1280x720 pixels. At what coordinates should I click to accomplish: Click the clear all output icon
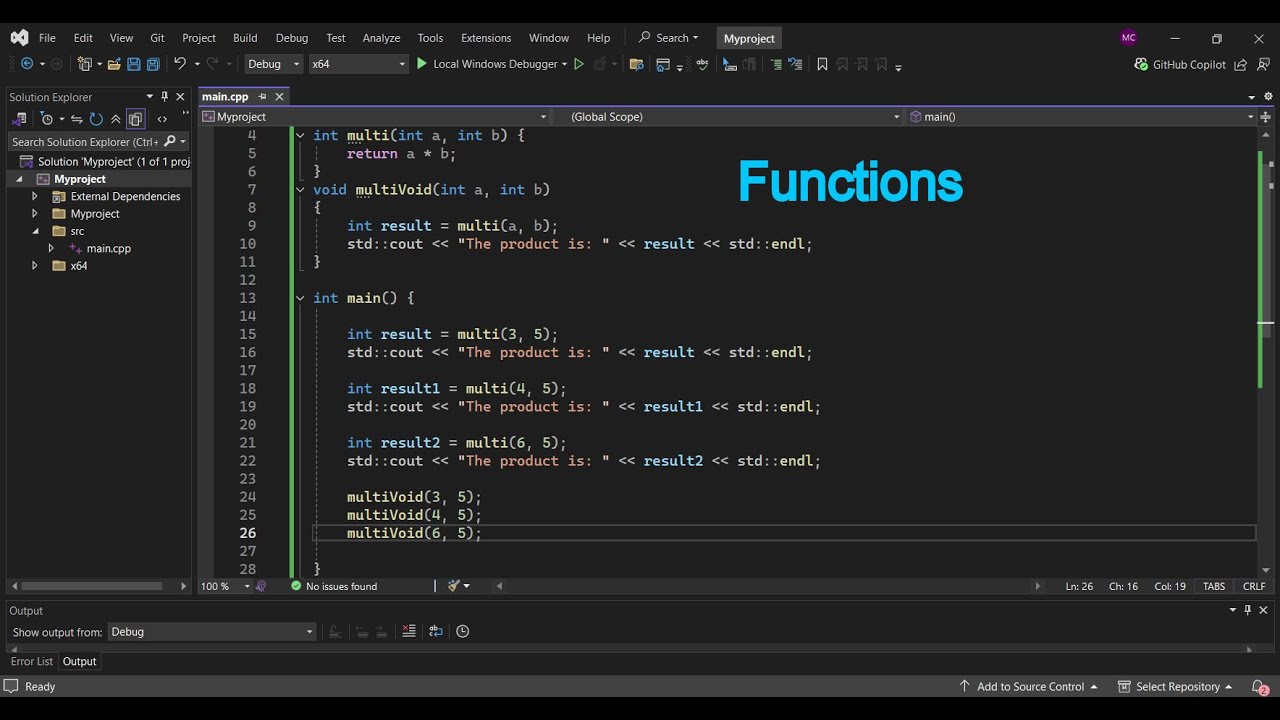tap(408, 631)
